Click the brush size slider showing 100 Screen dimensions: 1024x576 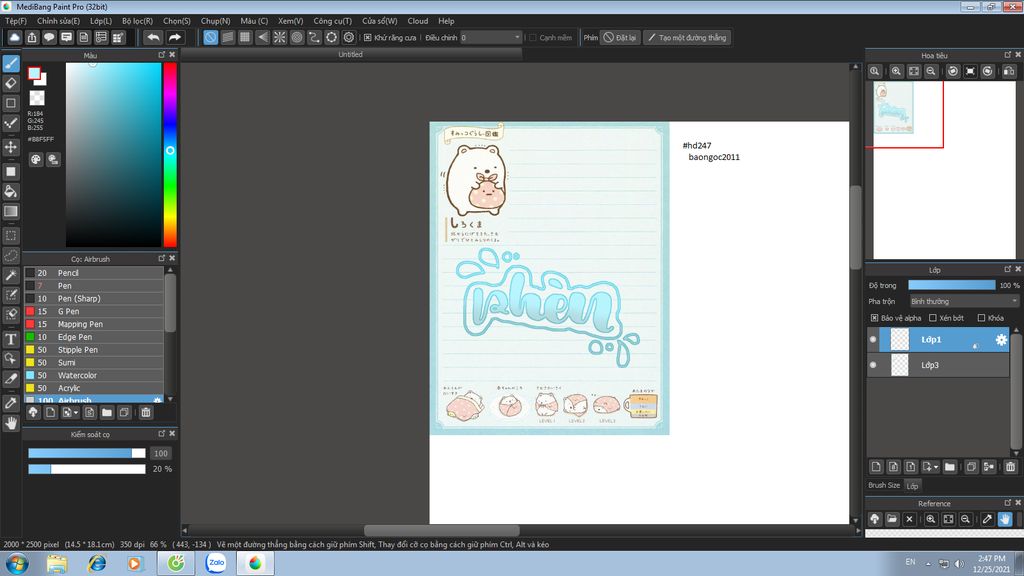pyautogui.click(x=86, y=453)
